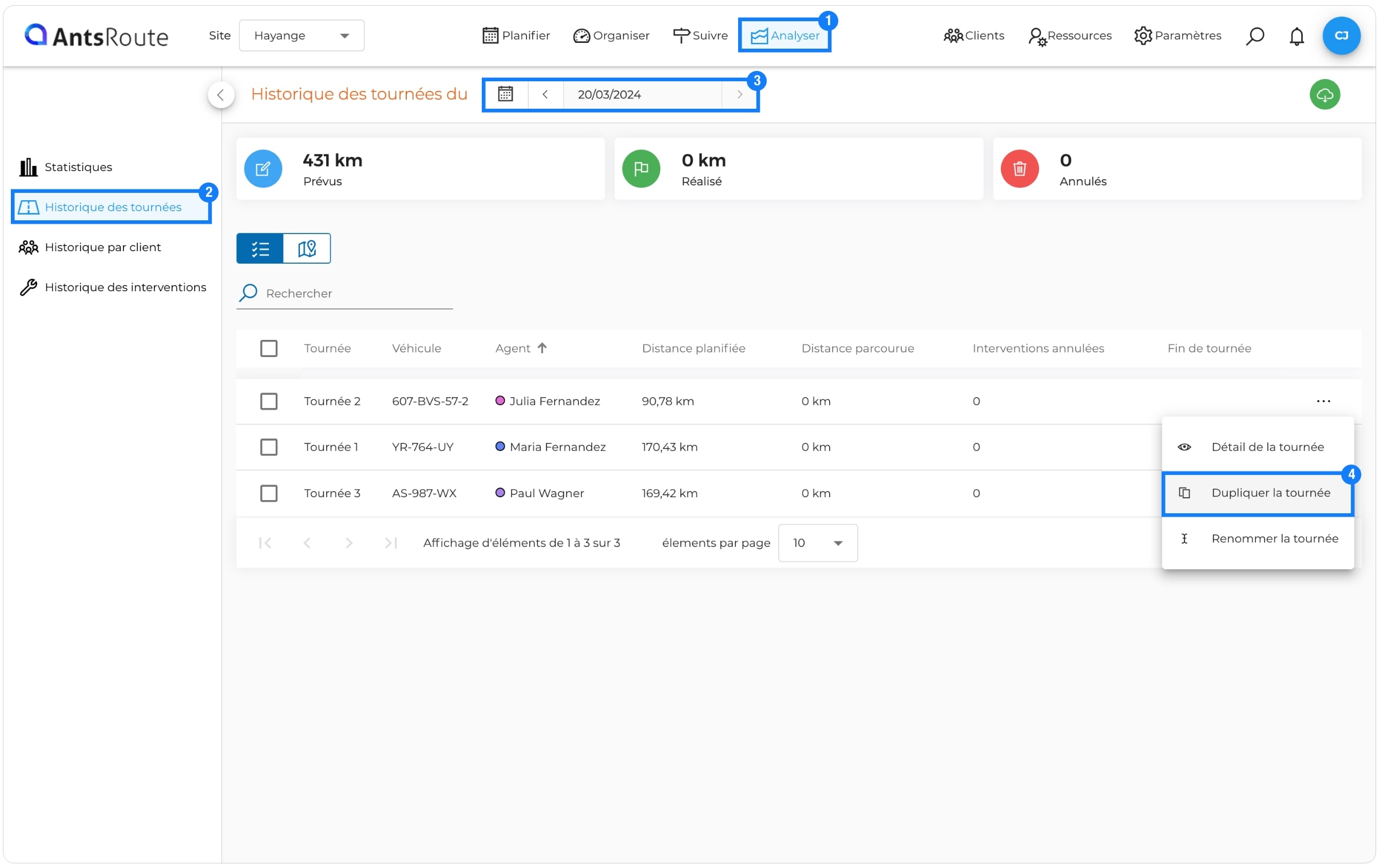Click the green cloud export button
The width and height of the screenshot is (1379, 868).
pyautogui.click(x=1325, y=94)
